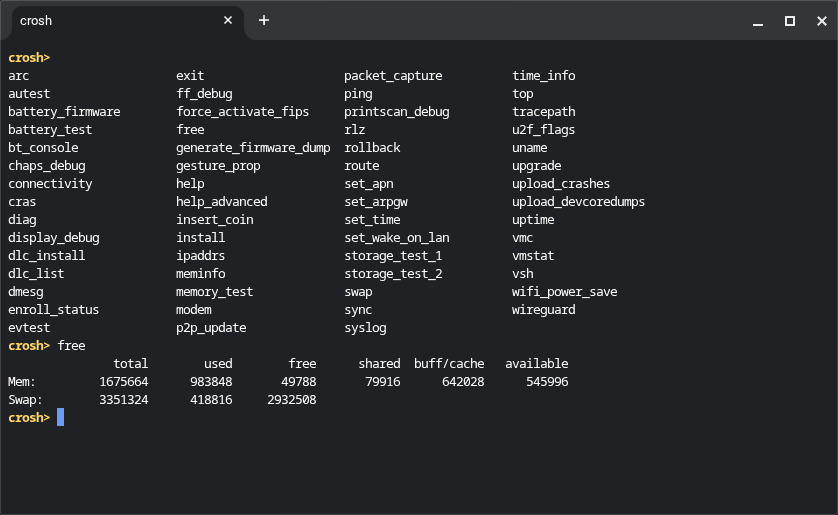Click 'help_advanced' in the command list
Image resolution: width=838 pixels, height=515 pixels.
pyautogui.click(x=221, y=201)
